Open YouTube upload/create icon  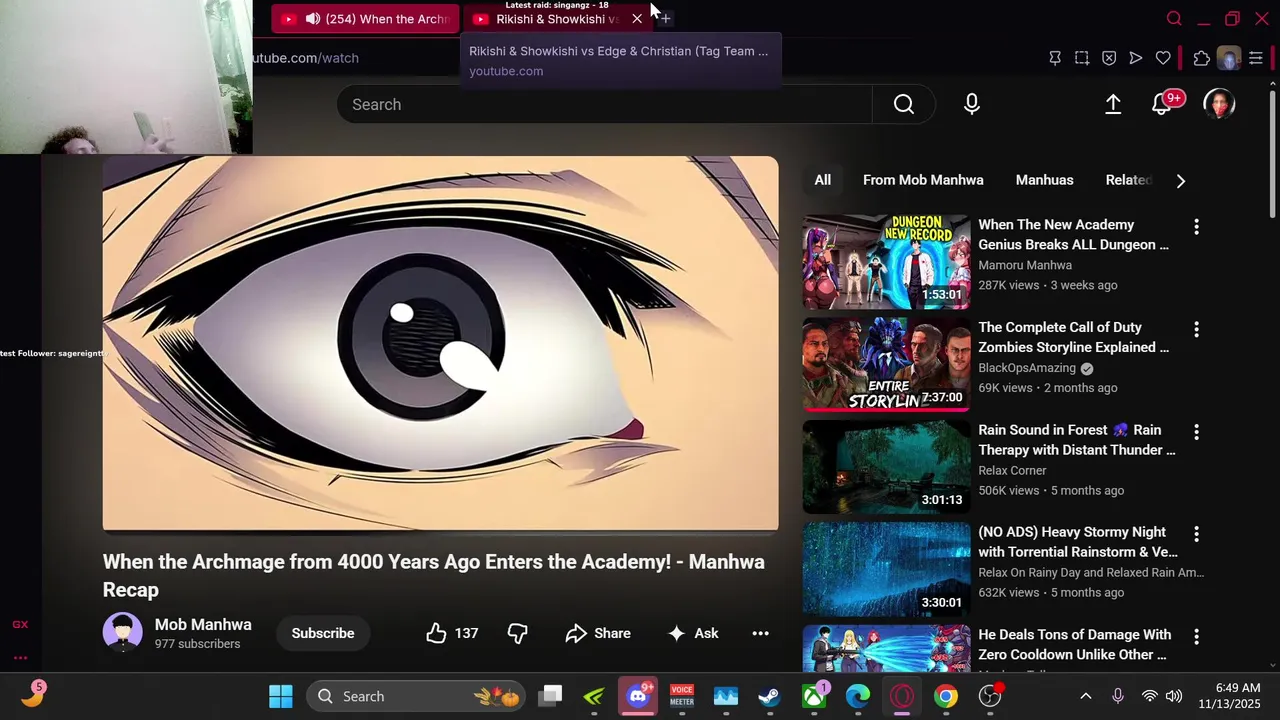tap(1113, 104)
